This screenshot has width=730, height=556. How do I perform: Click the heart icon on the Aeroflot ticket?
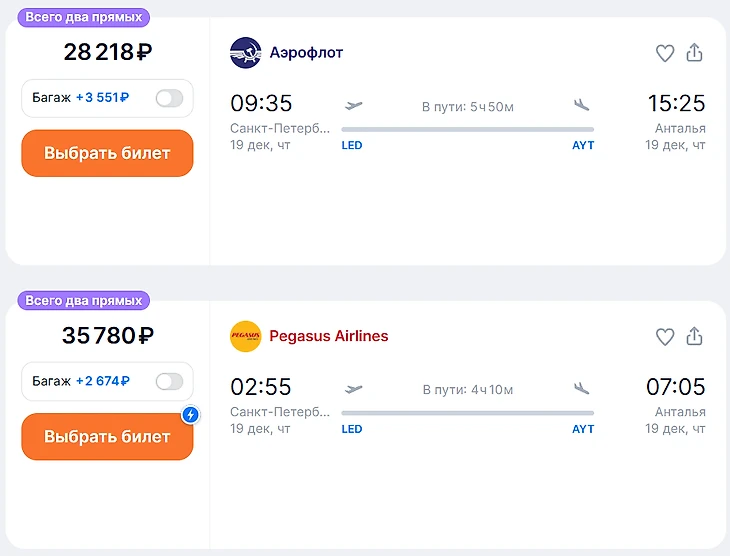[665, 54]
